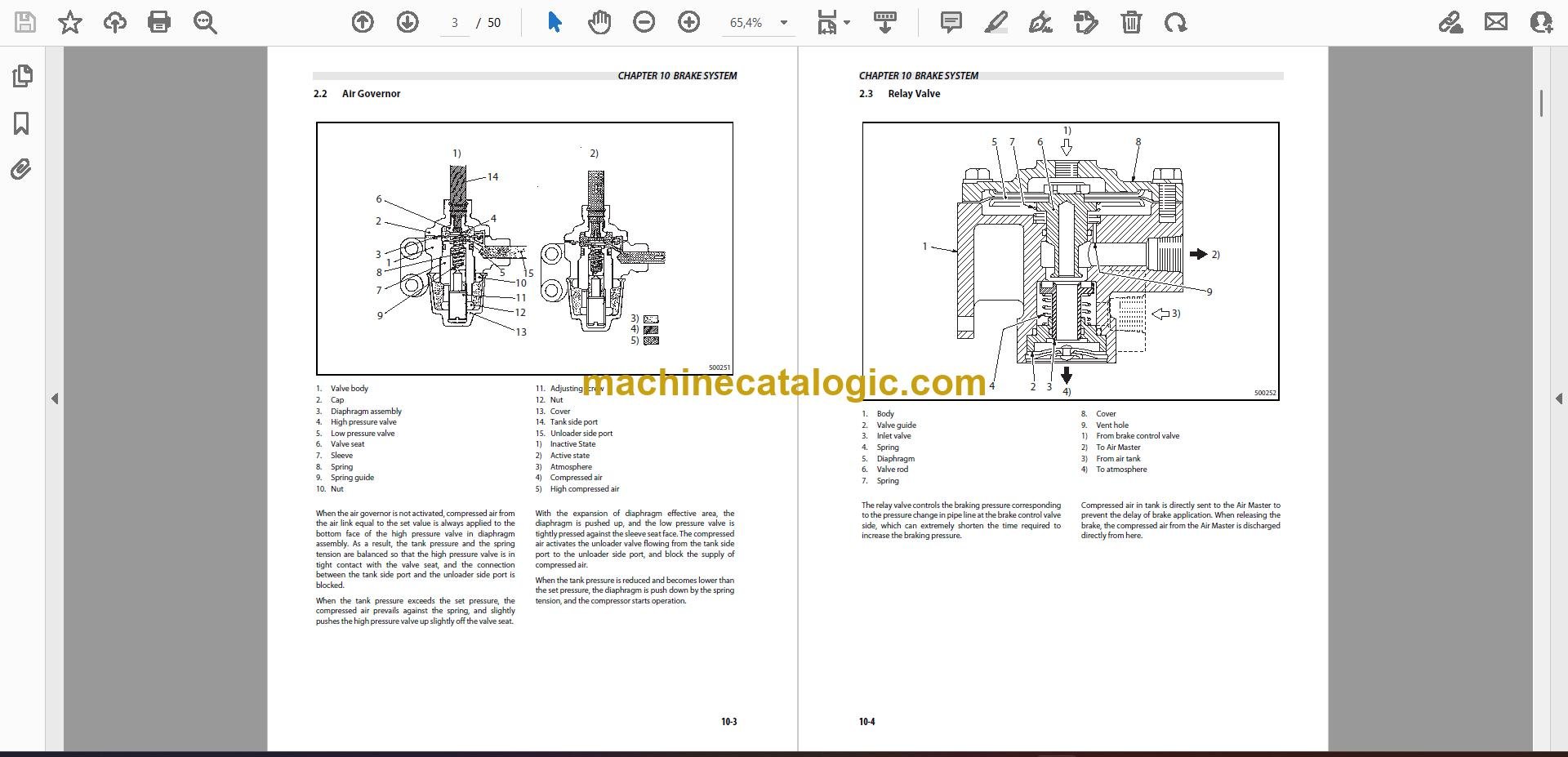The image size is (1568, 757).
Task: Click the current page number field
Action: [455, 23]
